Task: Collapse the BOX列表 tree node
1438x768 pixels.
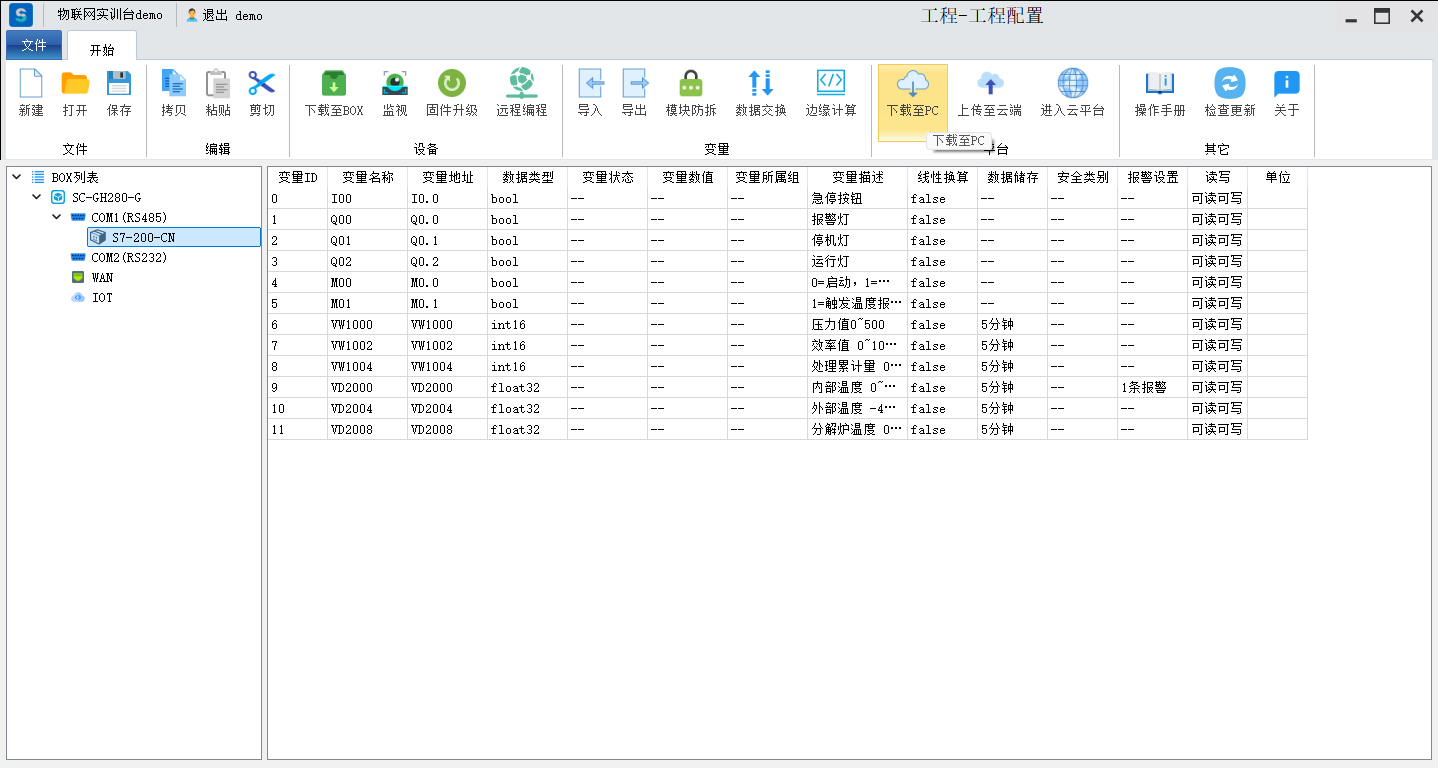Action: (x=16, y=177)
